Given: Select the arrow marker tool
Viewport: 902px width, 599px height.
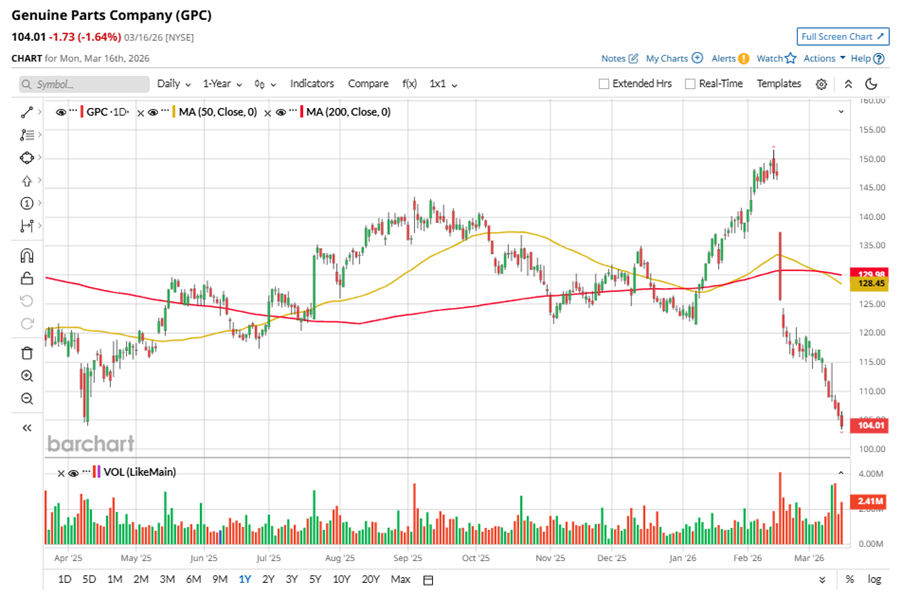Looking at the screenshot, I should [26, 181].
